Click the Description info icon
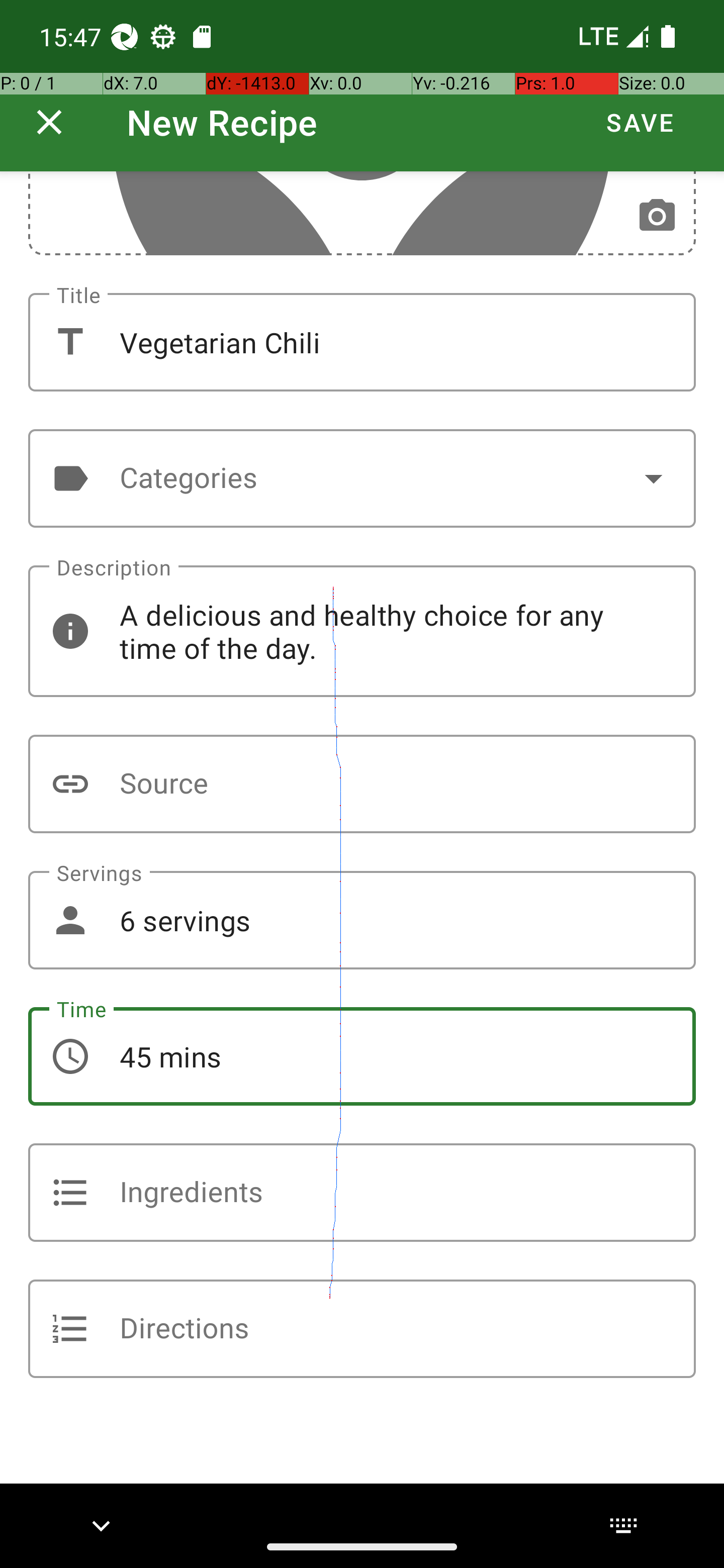 [x=70, y=631]
